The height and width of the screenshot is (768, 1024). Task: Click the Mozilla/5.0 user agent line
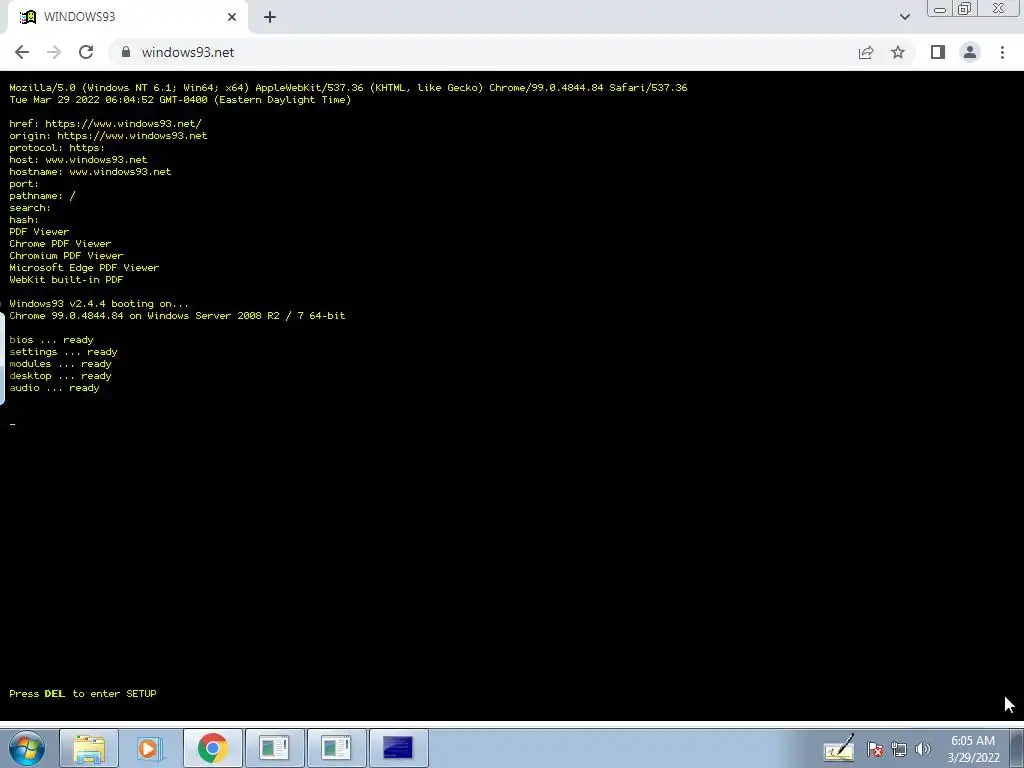pyautogui.click(x=348, y=88)
